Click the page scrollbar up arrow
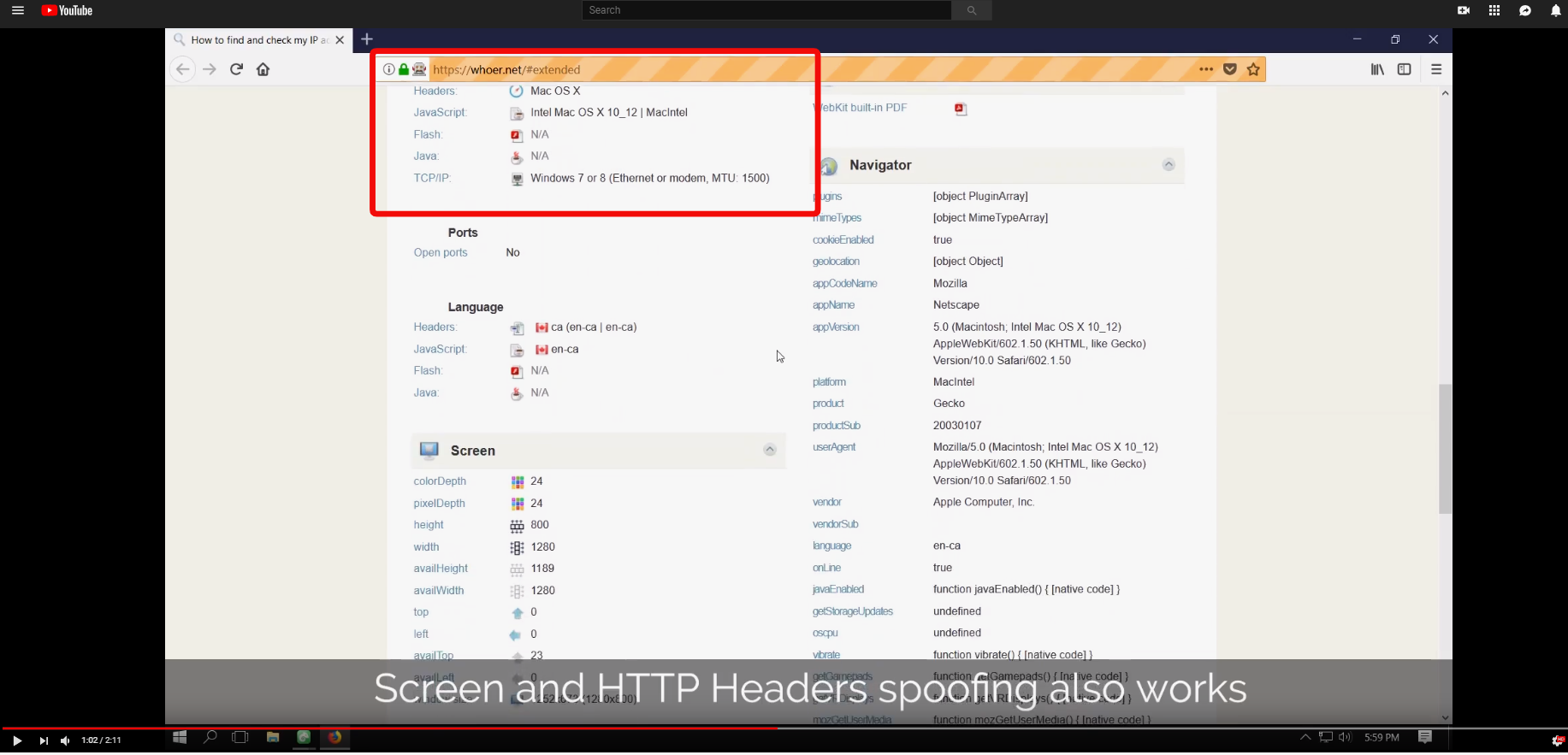The height and width of the screenshot is (755, 1568). pos(1445,93)
